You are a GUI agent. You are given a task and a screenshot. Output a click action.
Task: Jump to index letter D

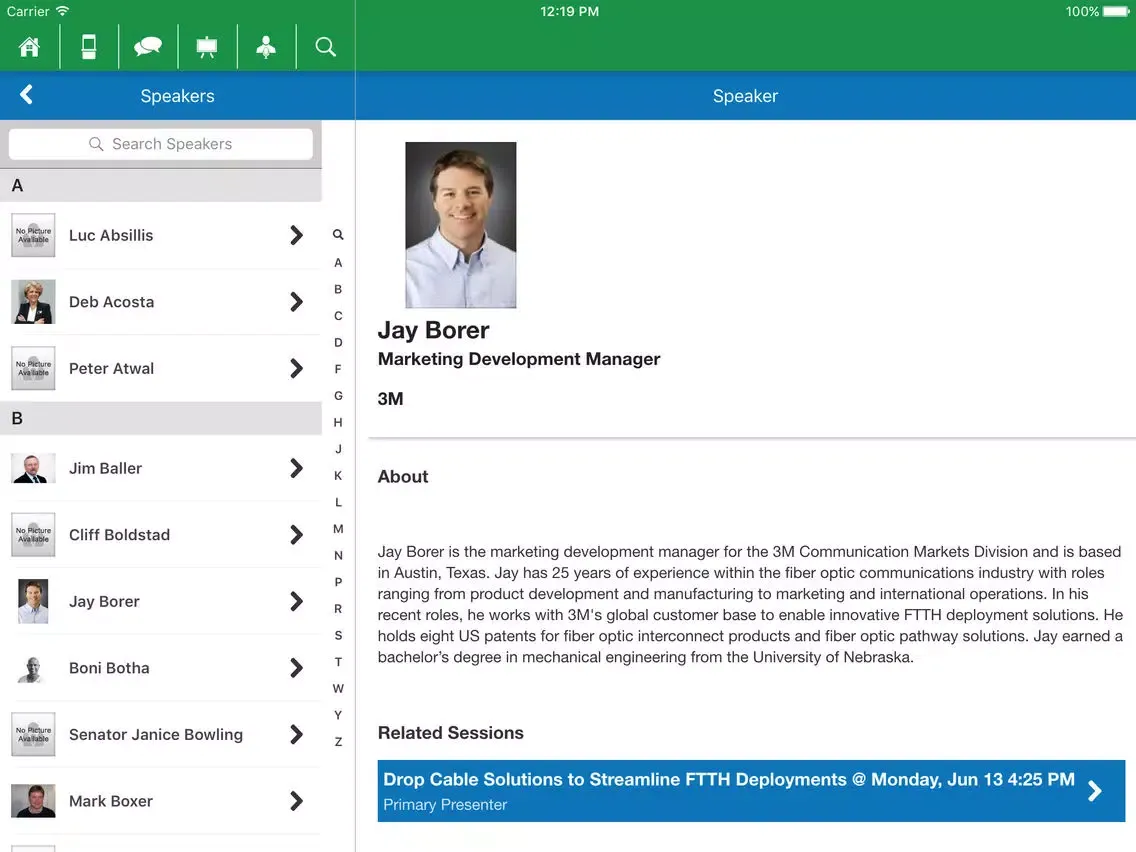tap(338, 343)
